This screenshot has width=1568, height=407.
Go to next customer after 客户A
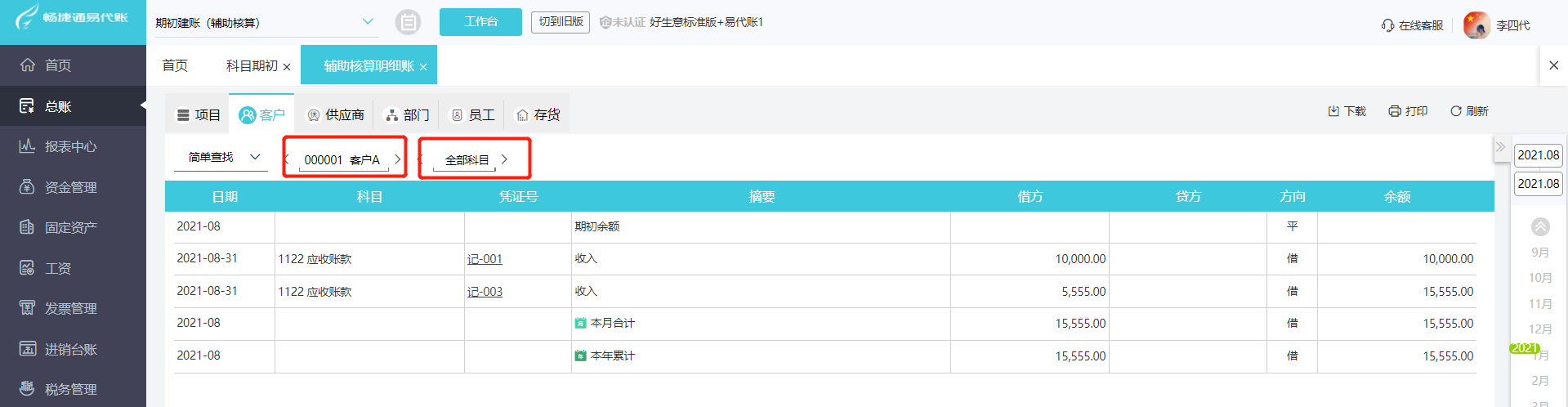pyautogui.click(x=398, y=159)
